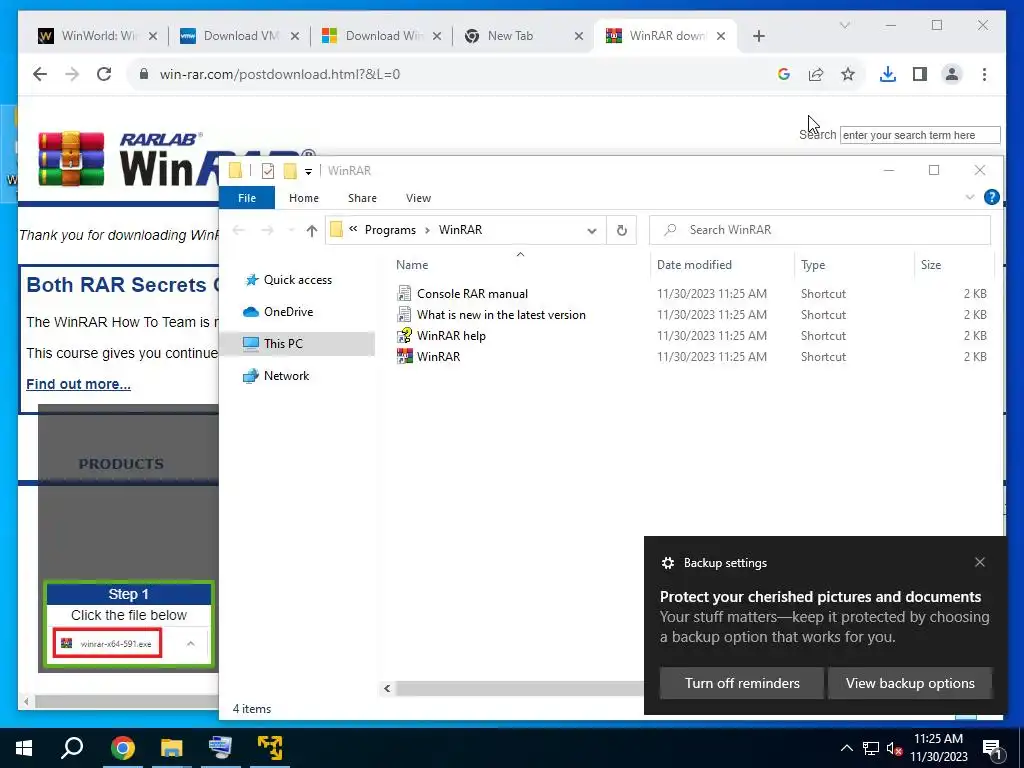The height and width of the screenshot is (768, 1024).
Task: Expand the winrar-x64-591.exe download options caret
Action: [x=191, y=644]
